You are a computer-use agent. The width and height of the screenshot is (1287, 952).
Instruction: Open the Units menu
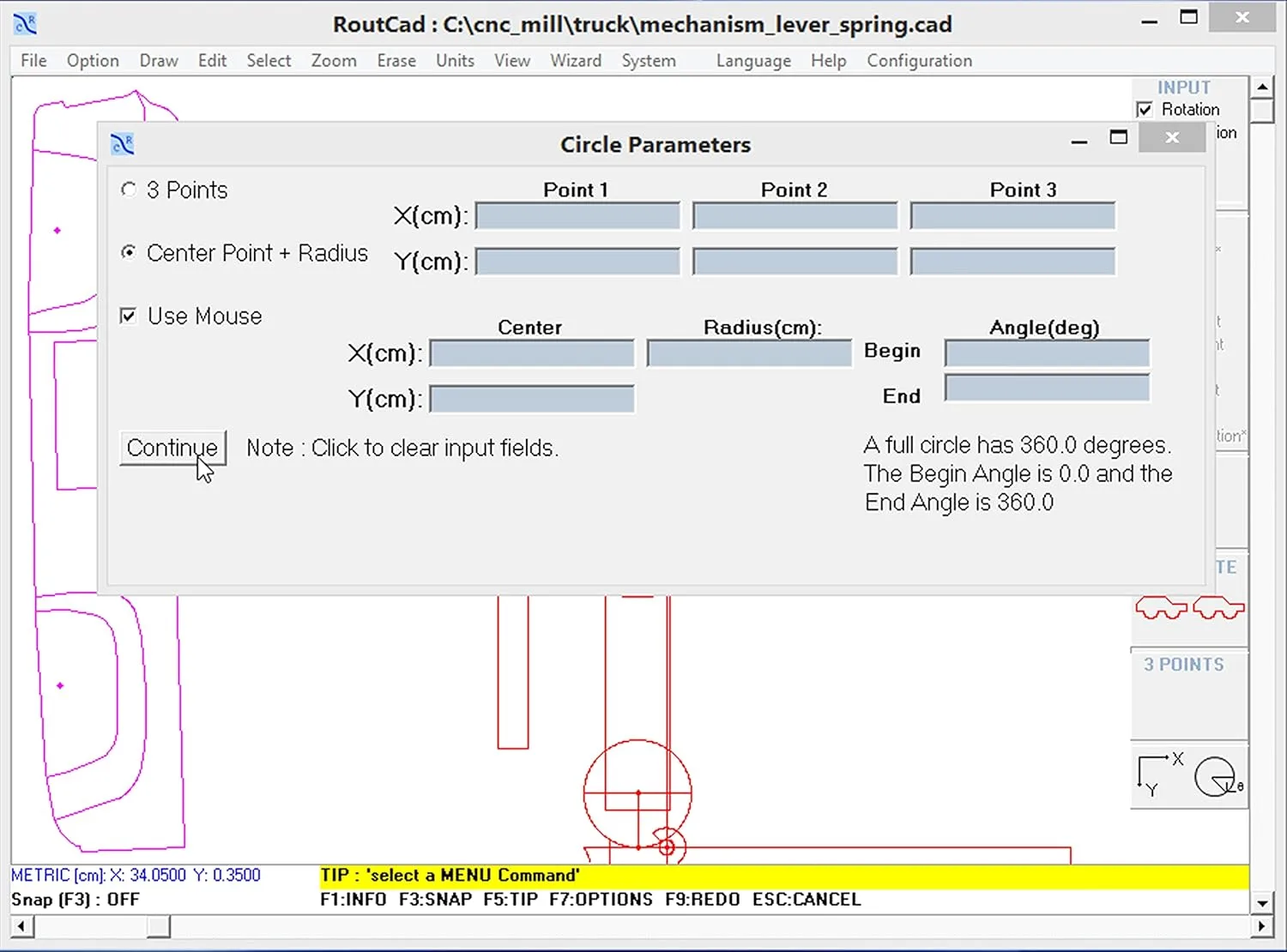pos(455,60)
